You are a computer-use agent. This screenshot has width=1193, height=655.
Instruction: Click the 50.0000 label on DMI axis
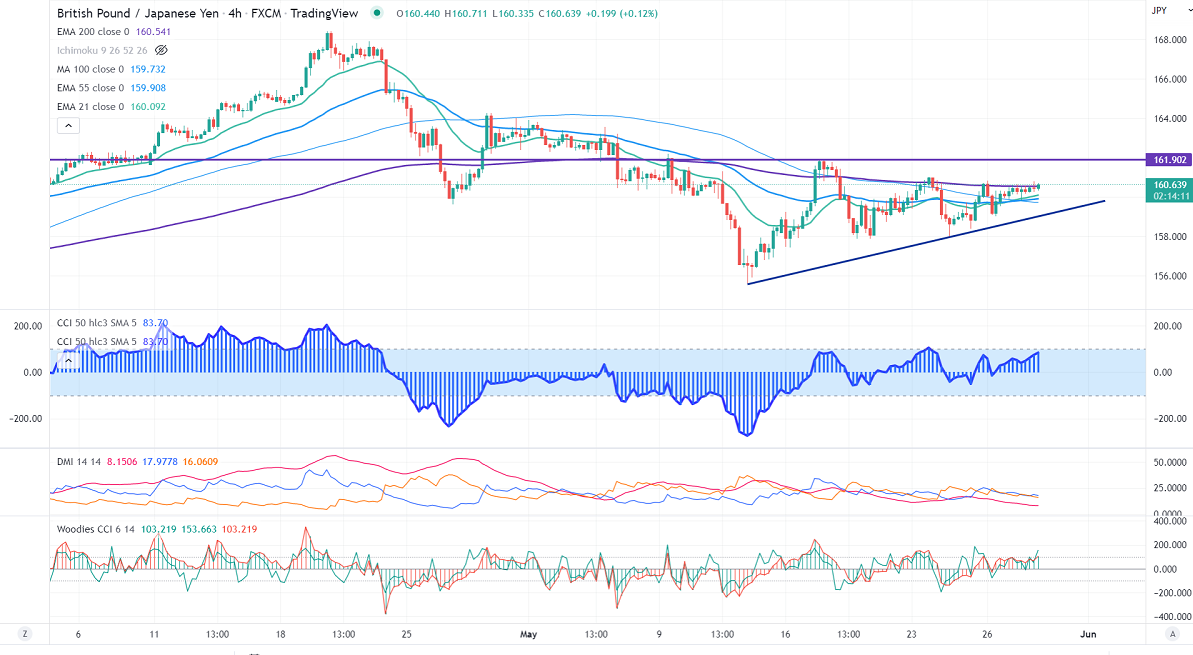coord(1170,463)
